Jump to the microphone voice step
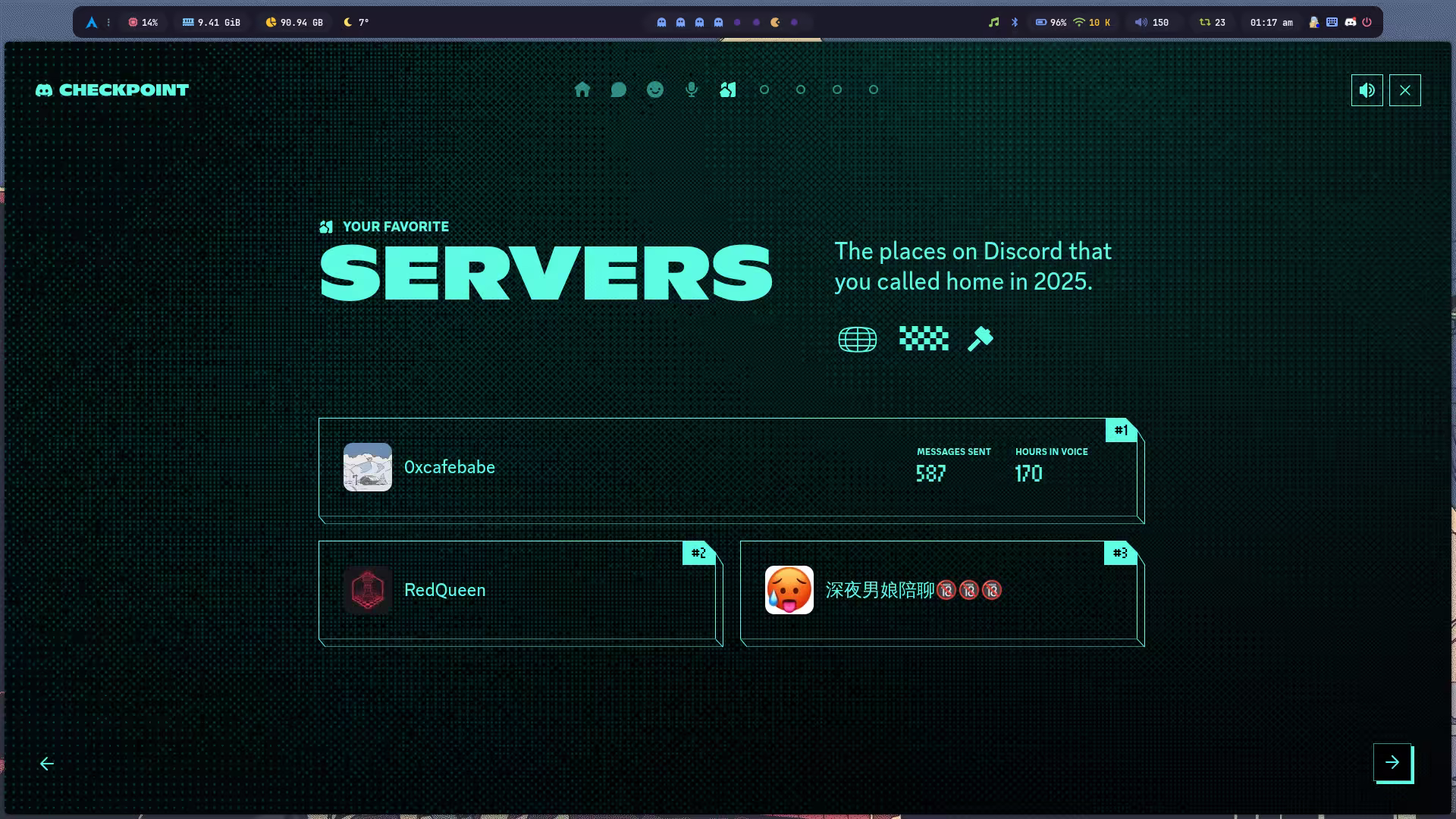This screenshot has width=1456, height=819. pos(692,89)
